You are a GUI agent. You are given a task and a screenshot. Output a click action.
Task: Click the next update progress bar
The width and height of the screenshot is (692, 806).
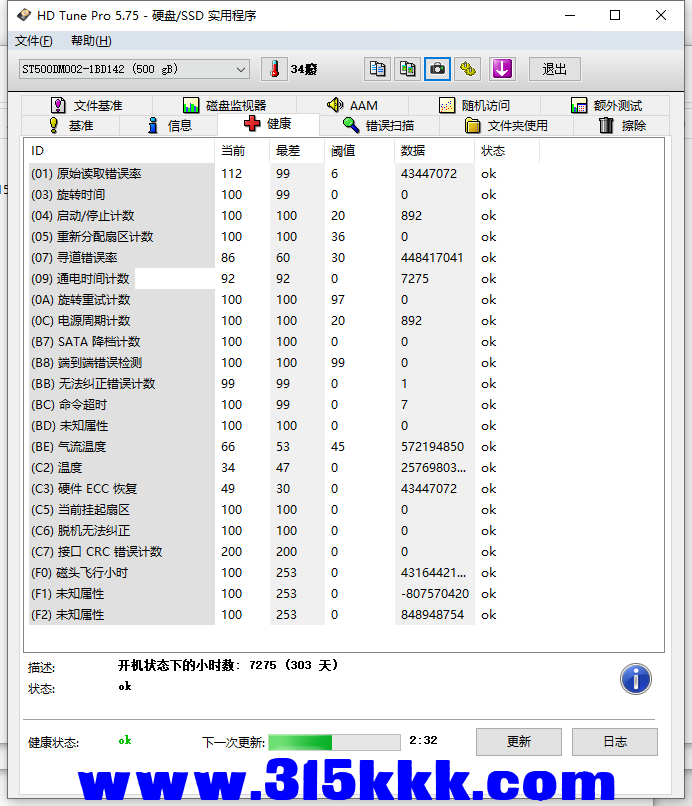point(334,742)
